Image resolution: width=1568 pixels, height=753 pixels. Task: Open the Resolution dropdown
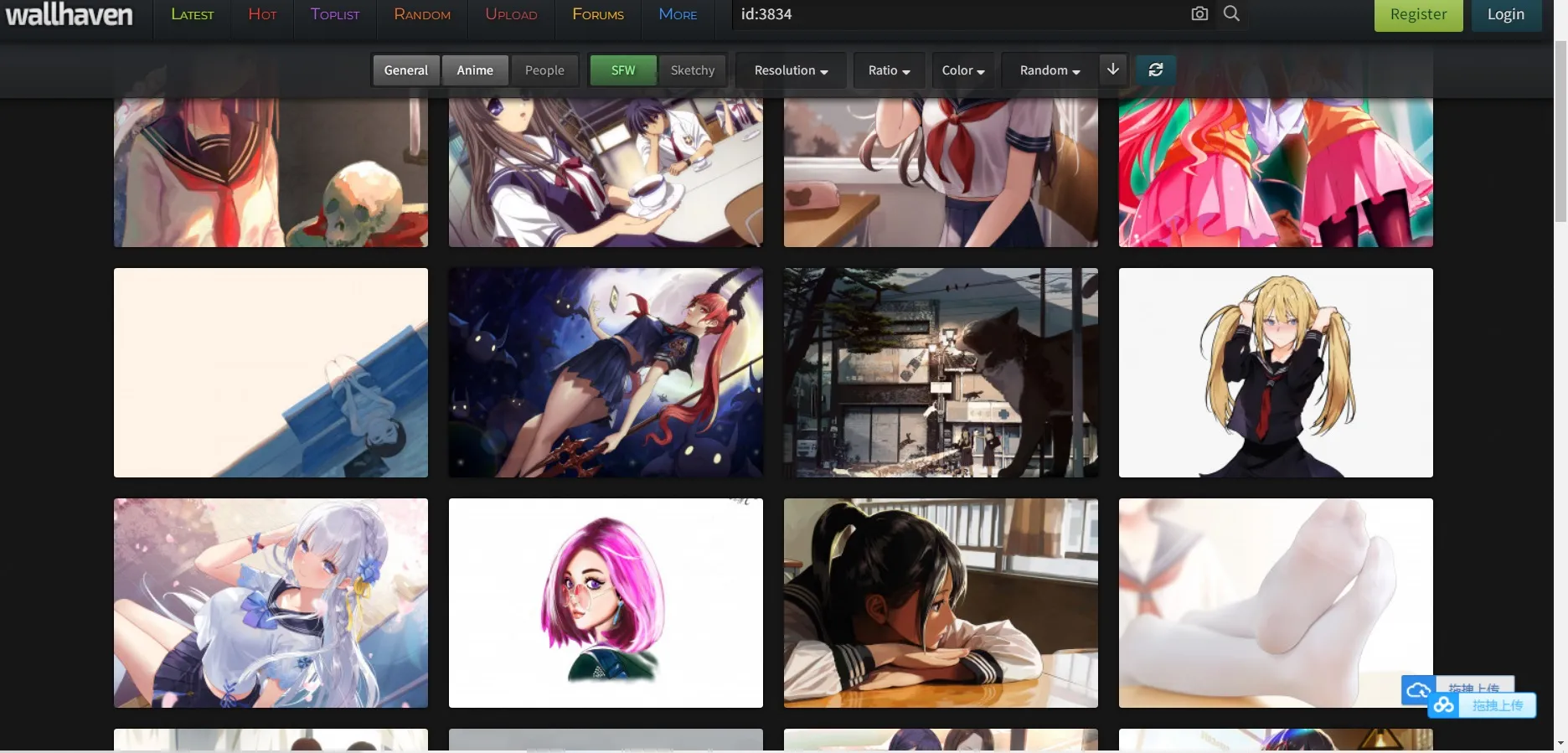coord(791,70)
